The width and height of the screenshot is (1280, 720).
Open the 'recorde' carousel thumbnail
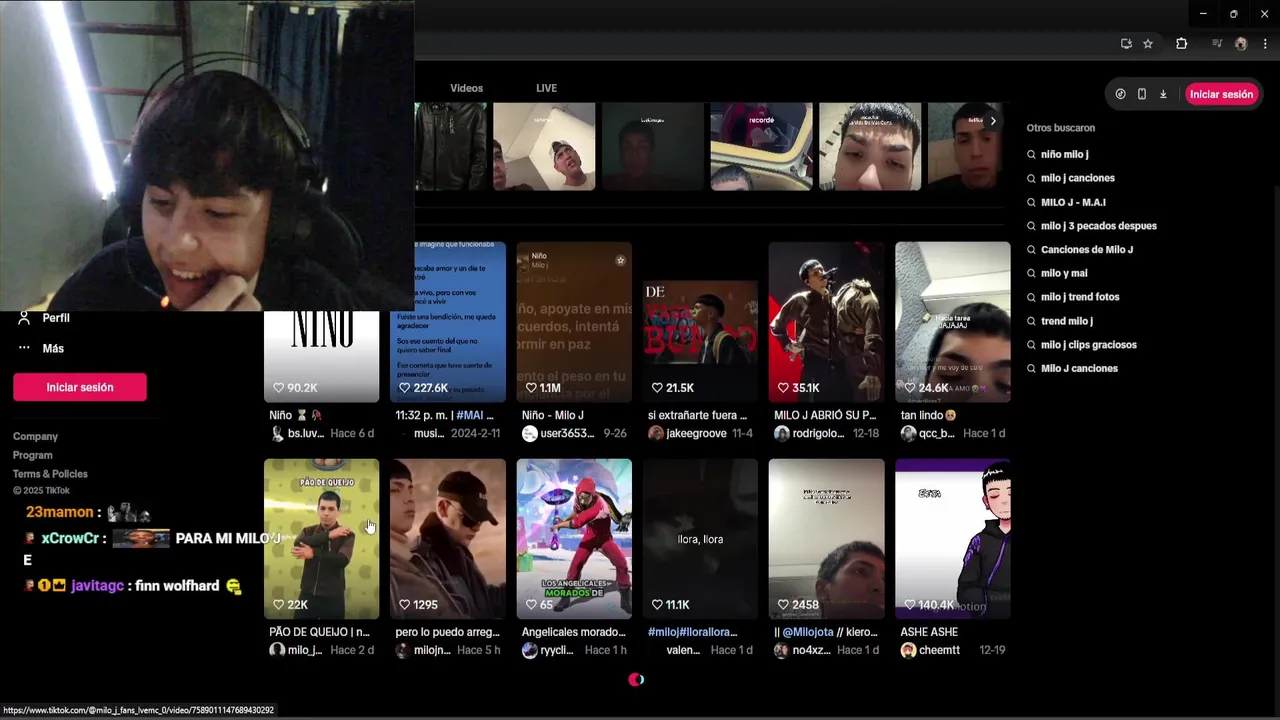pos(761,146)
